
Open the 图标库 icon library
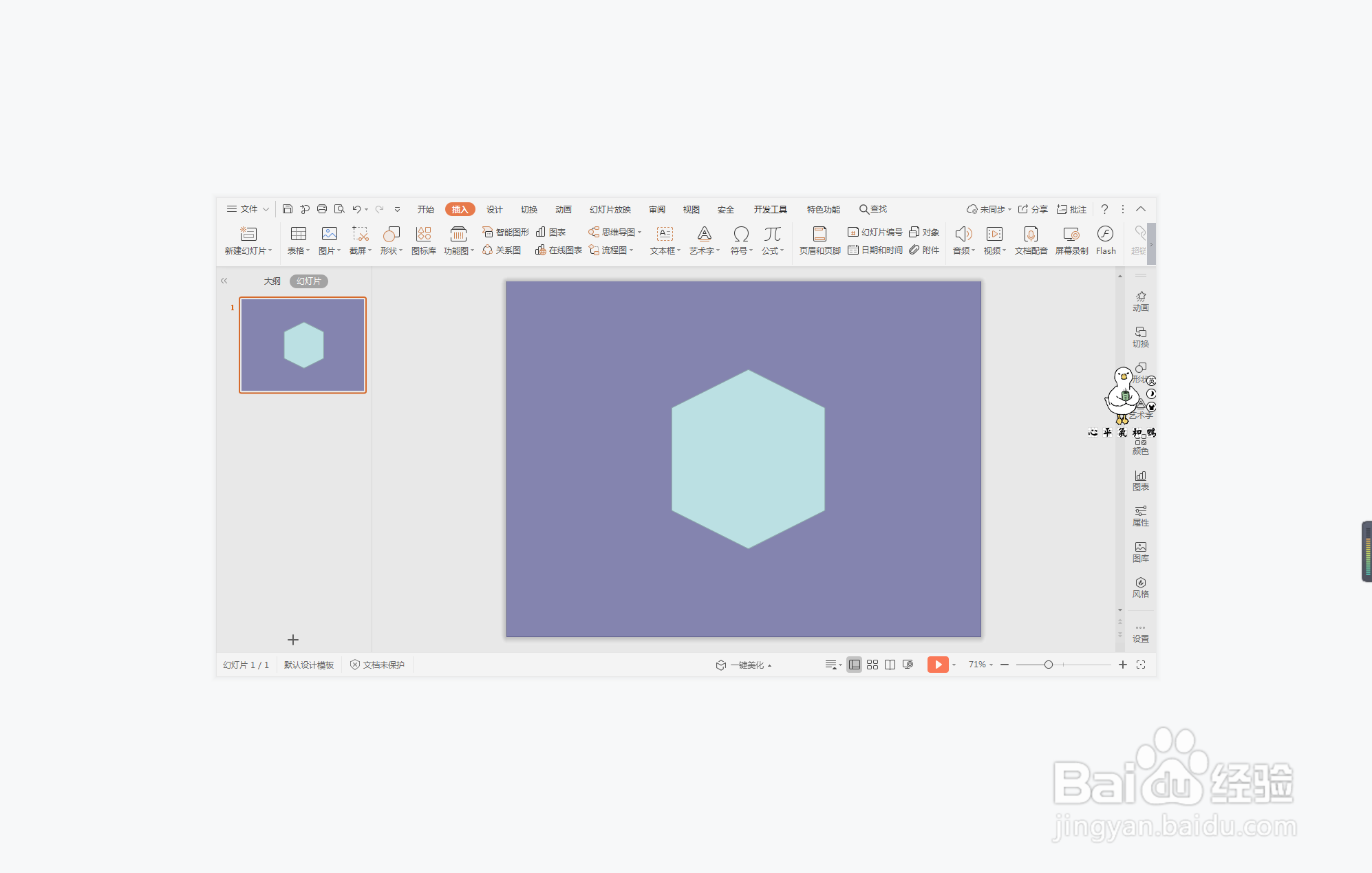424,241
